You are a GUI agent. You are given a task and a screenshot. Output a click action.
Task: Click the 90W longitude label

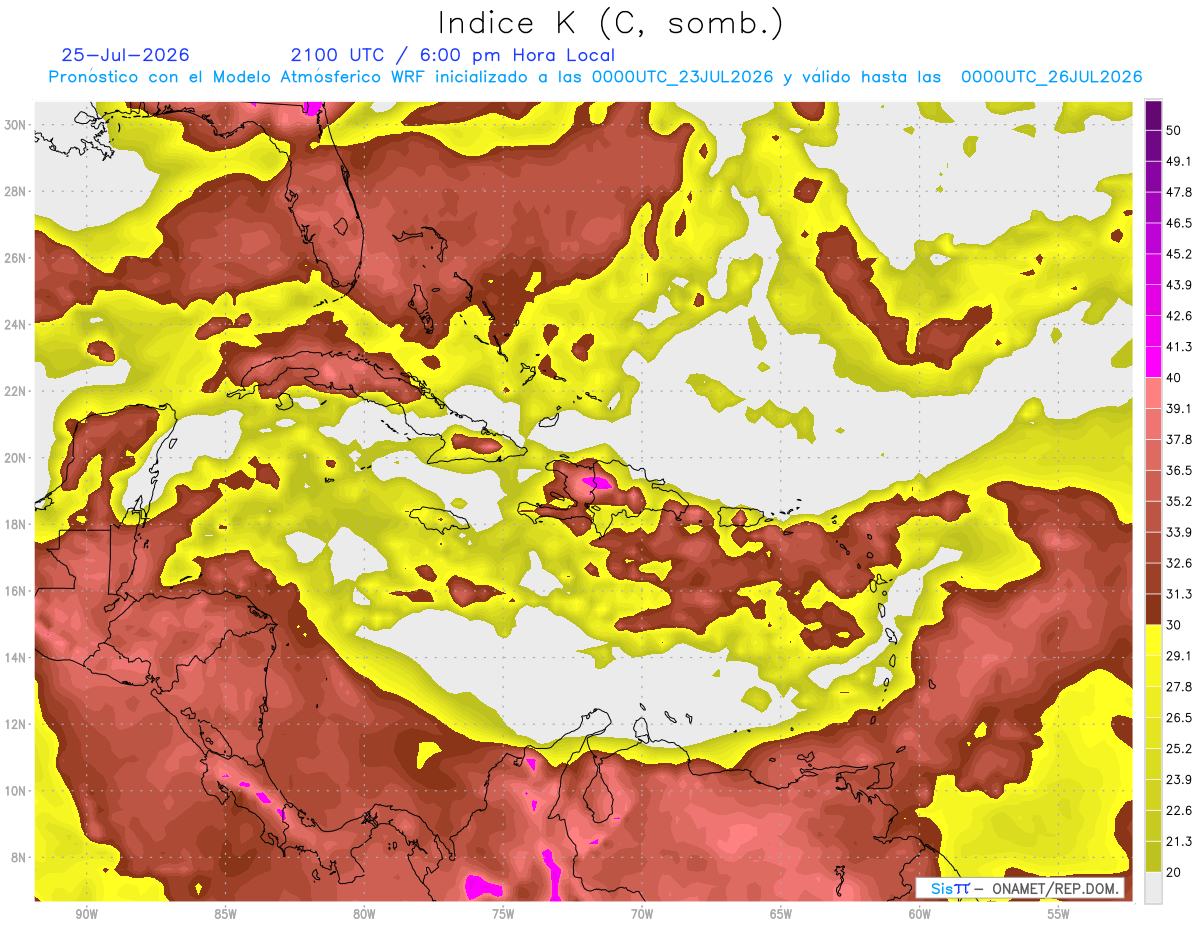(86, 914)
